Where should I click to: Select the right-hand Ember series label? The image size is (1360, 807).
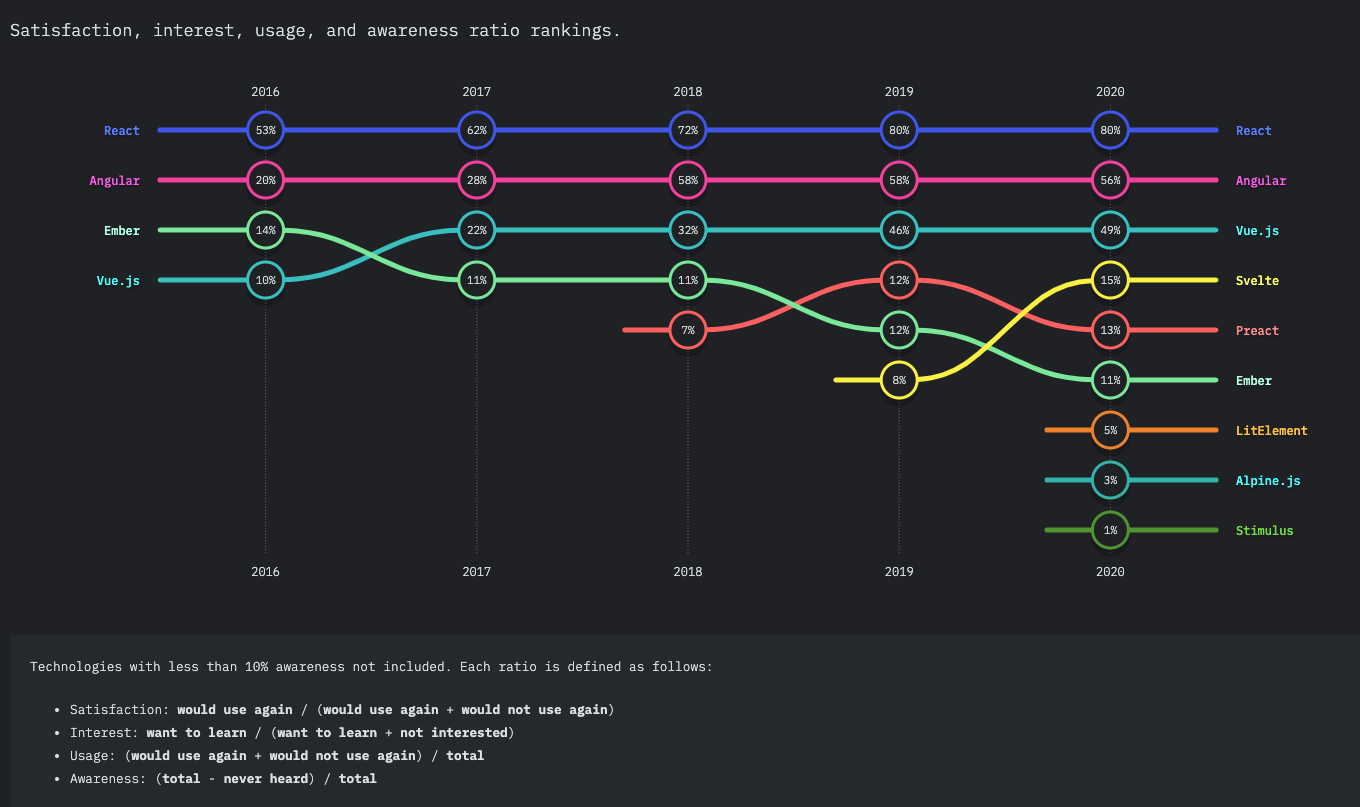1254,381
